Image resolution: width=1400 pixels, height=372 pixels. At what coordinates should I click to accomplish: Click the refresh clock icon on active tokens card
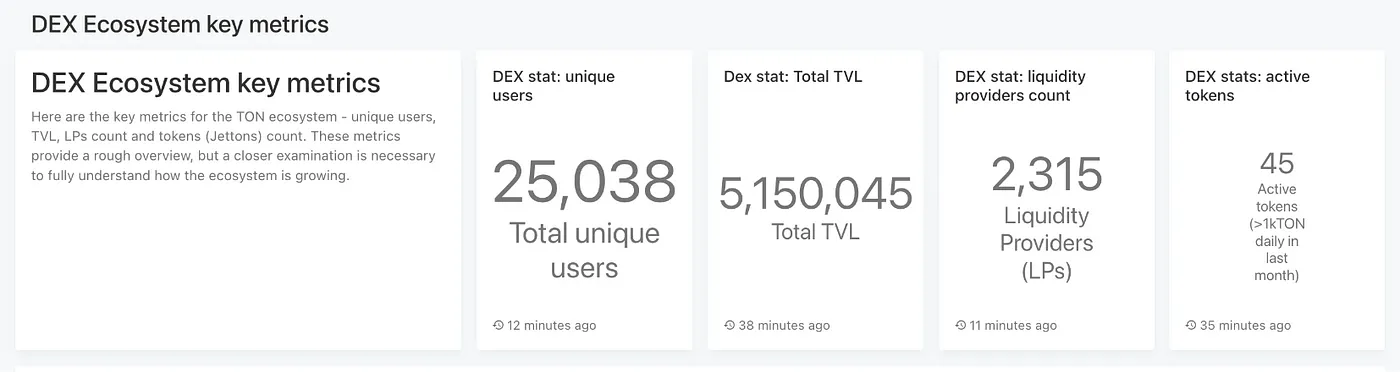[1190, 325]
